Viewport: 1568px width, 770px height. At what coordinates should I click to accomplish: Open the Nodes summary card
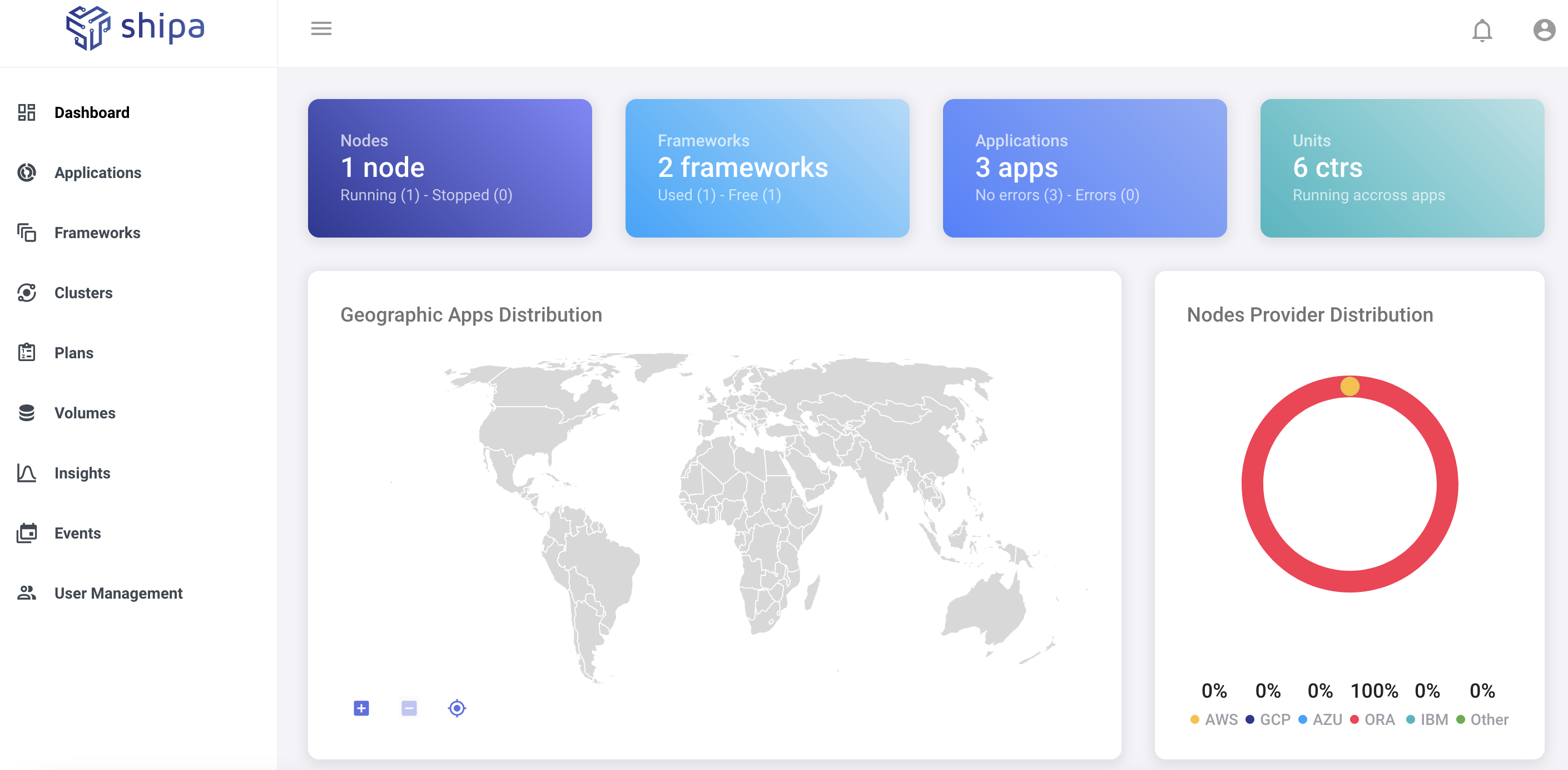coord(449,168)
